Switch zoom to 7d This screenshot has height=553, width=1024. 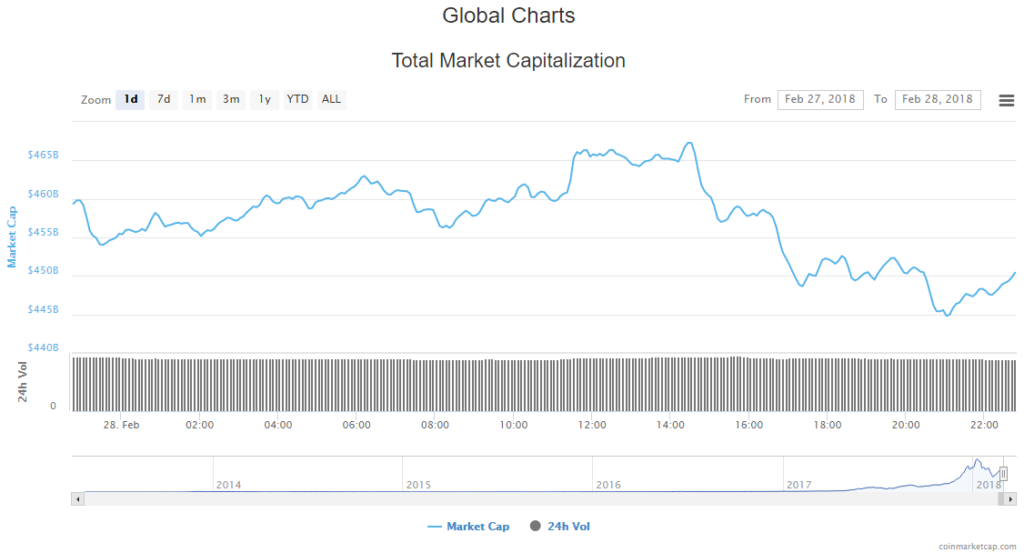click(x=164, y=99)
